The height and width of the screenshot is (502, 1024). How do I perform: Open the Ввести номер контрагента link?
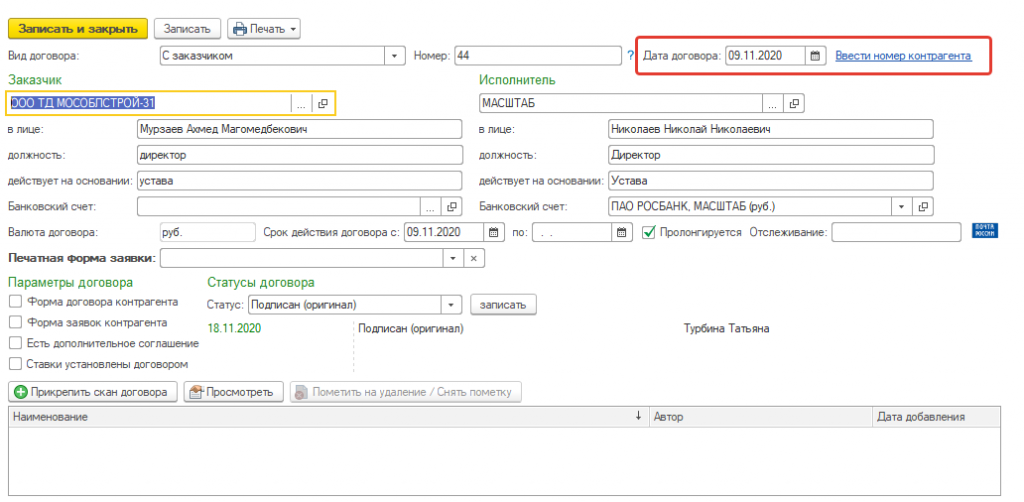(x=903, y=56)
